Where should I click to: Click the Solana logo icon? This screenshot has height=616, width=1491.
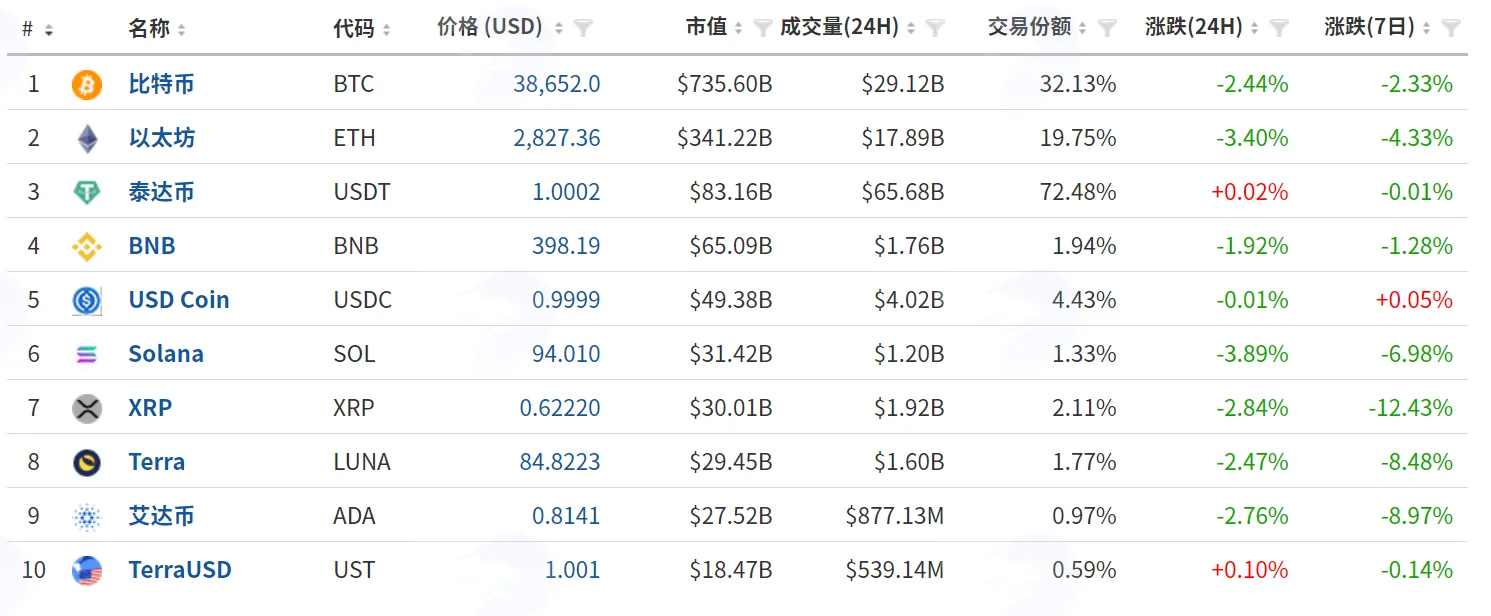point(87,355)
